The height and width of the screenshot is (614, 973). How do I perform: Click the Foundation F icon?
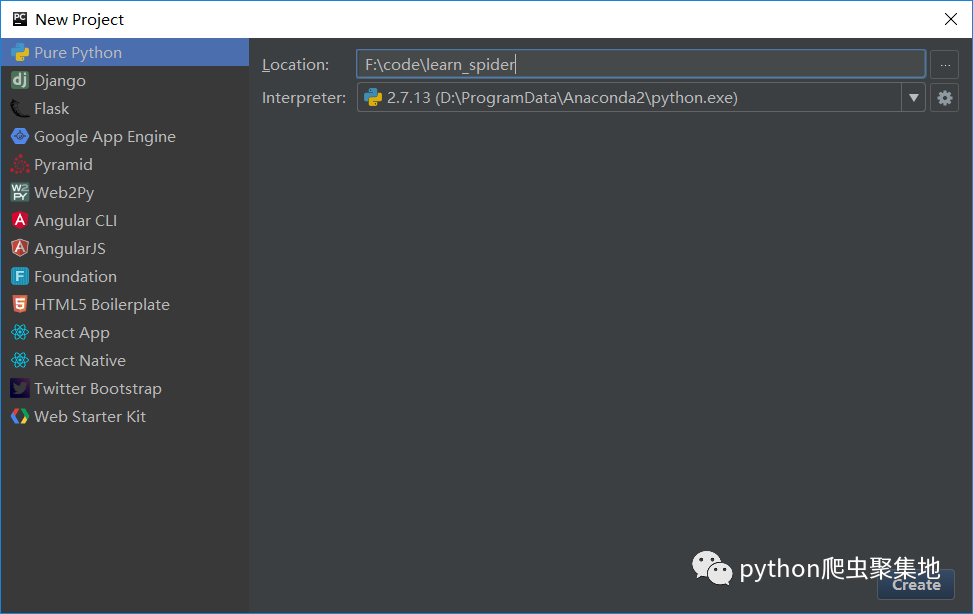tap(20, 276)
